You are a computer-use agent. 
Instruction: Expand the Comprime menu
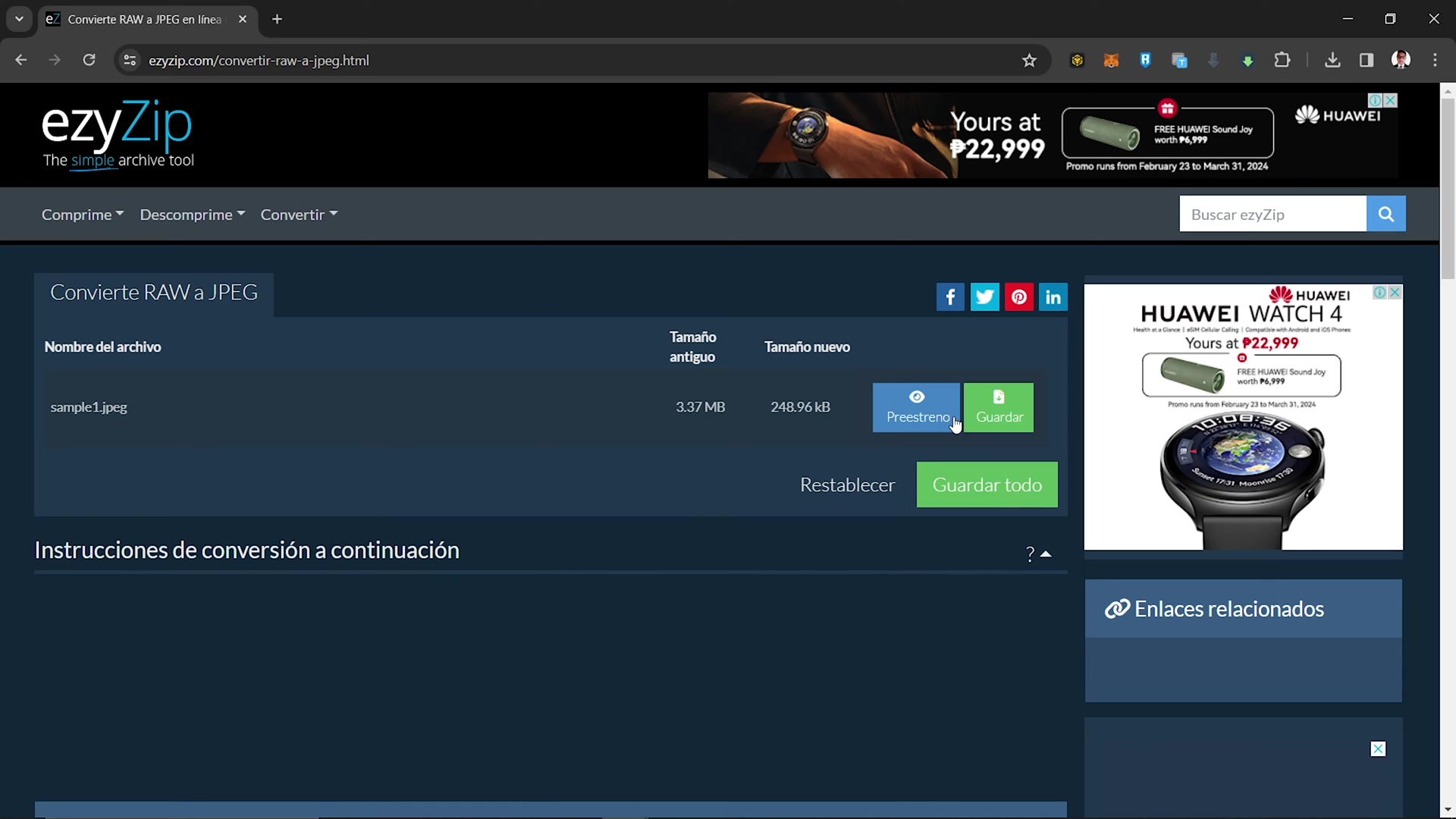pyautogui.click(x=83, y=215)
